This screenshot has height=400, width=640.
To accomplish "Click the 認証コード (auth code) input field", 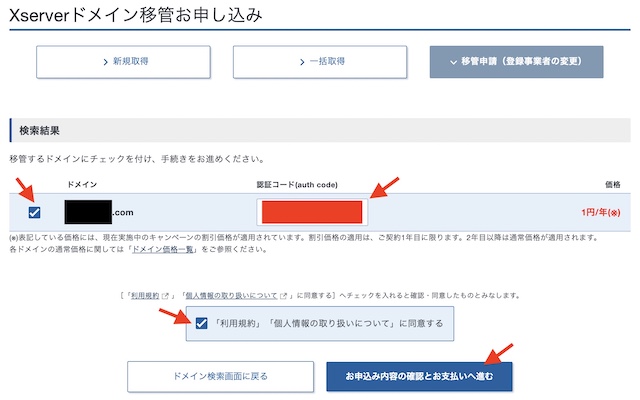I will pos(312,212).
